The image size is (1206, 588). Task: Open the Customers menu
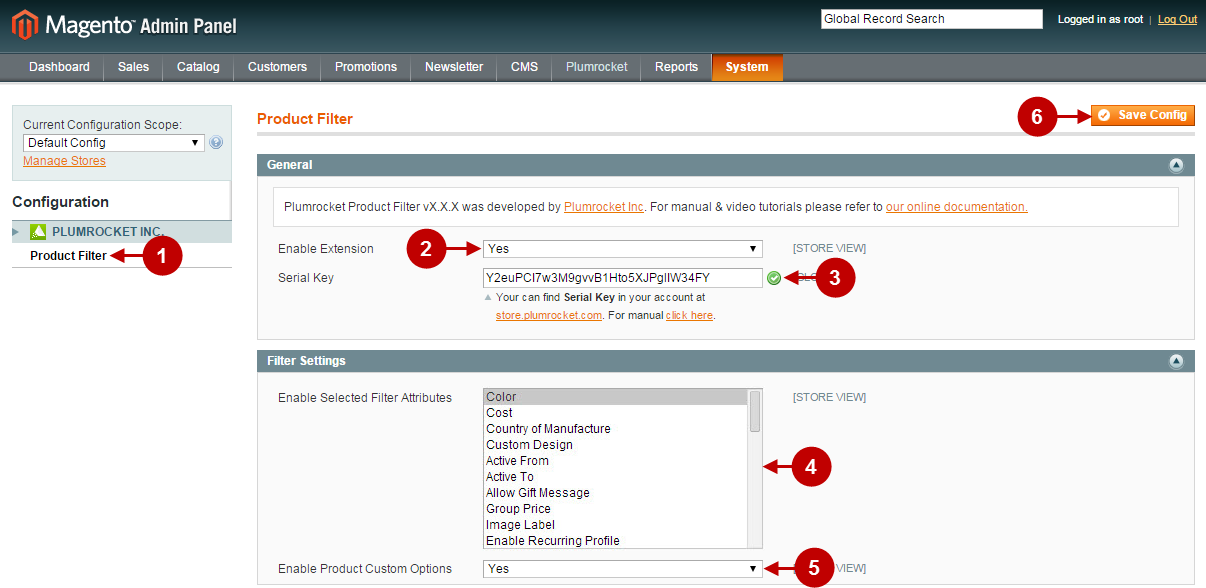pyautogui.click(x=277, y=67)
